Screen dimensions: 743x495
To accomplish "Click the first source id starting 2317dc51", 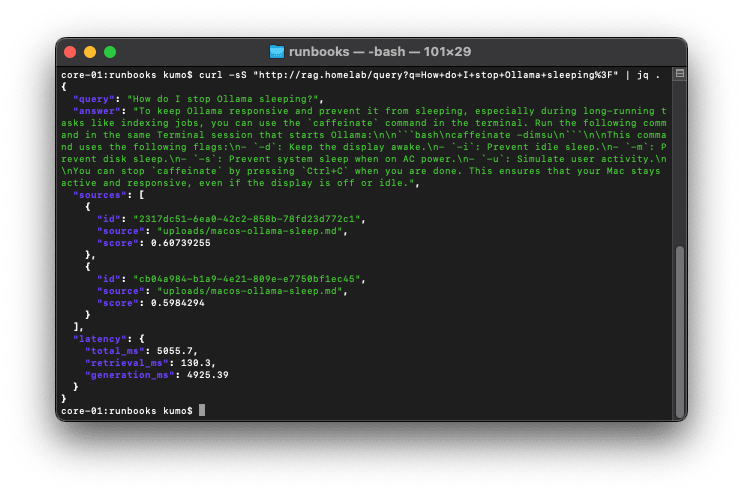I will (239, 218).
